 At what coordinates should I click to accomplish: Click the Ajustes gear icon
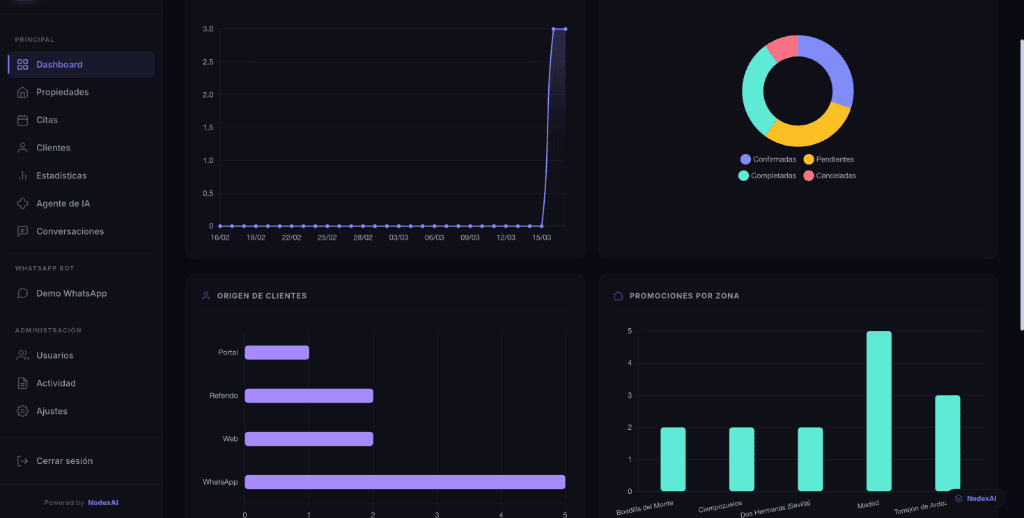tap(23, 411)
